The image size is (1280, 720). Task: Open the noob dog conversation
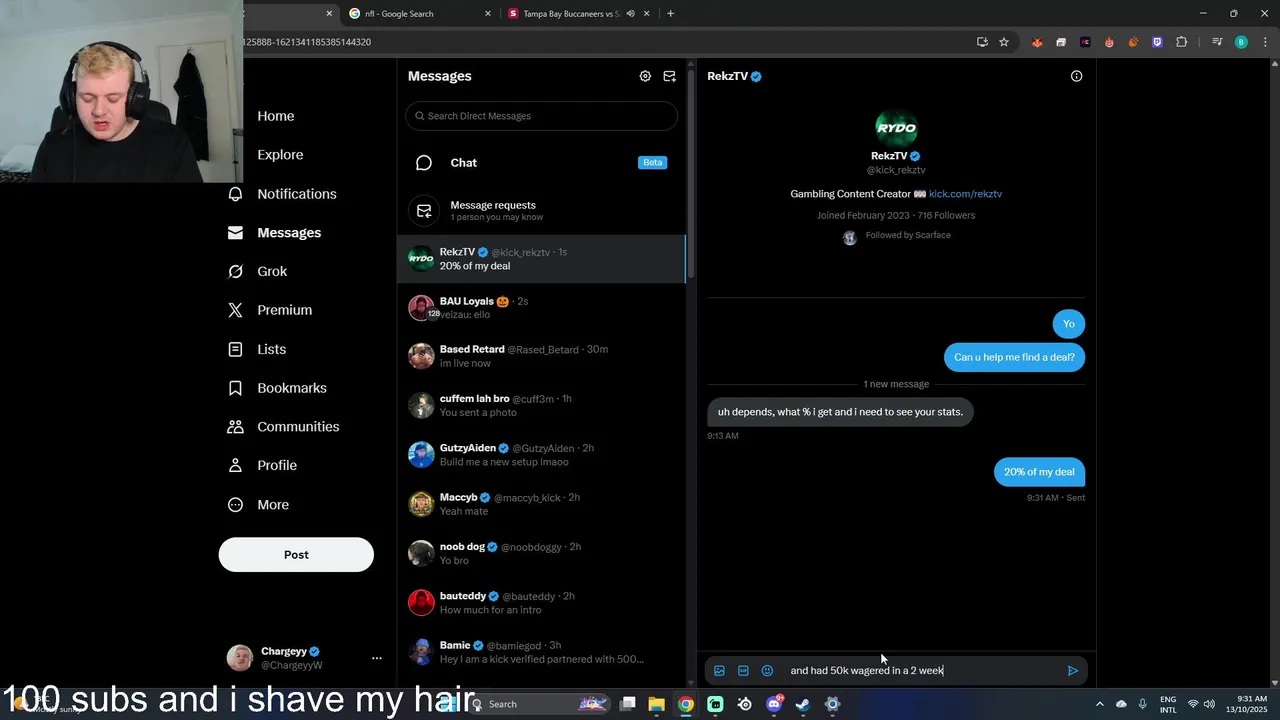(x=541, y=553)
